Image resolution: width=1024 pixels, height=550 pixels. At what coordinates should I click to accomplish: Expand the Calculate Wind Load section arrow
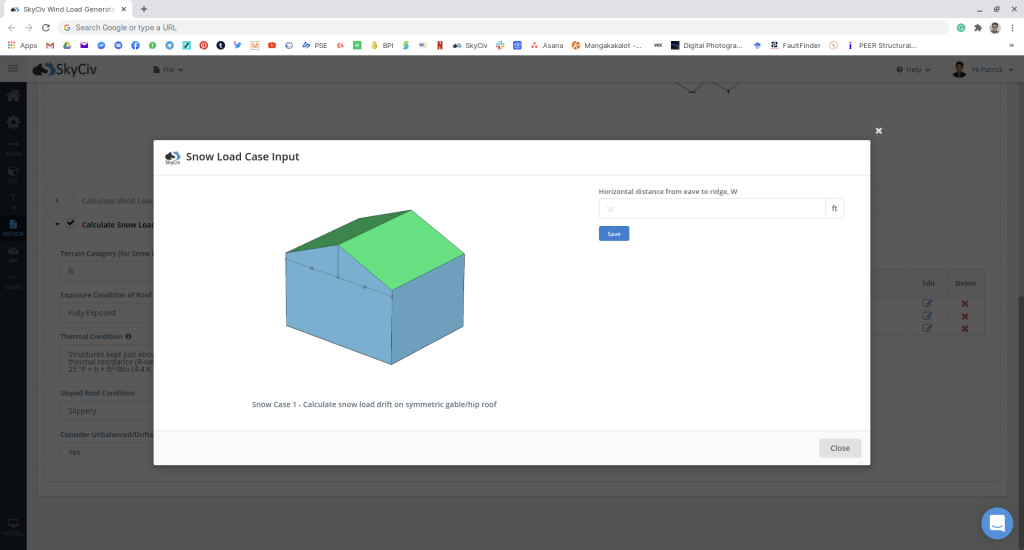57,201
